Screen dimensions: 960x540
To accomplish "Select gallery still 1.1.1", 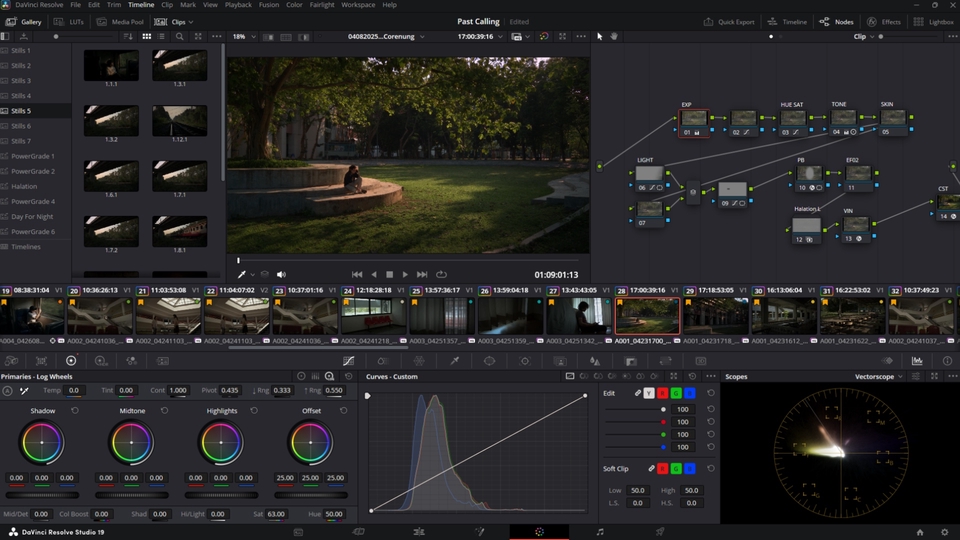I will [111, 65].
